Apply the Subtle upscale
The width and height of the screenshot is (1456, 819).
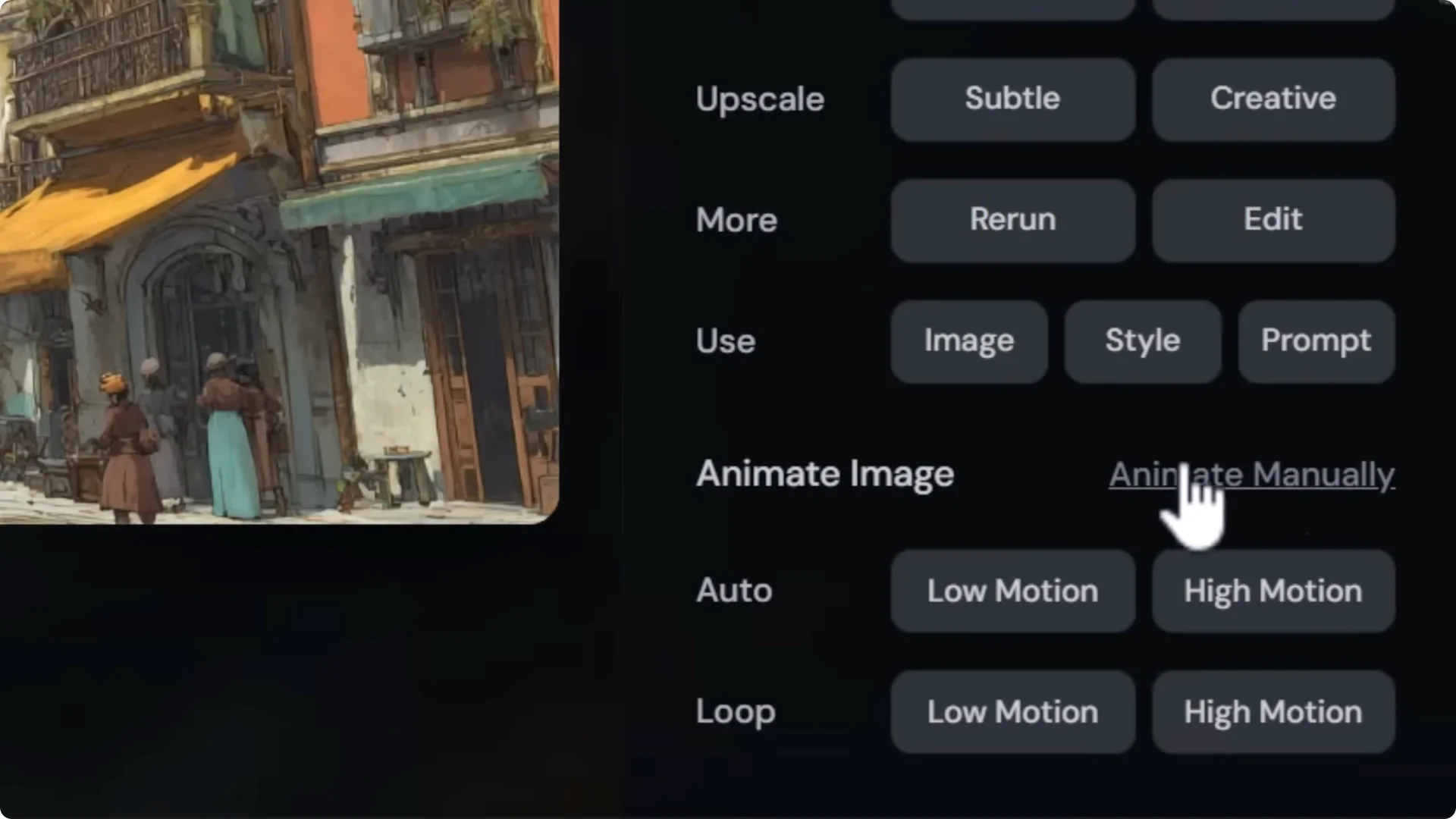[1012, 99]
